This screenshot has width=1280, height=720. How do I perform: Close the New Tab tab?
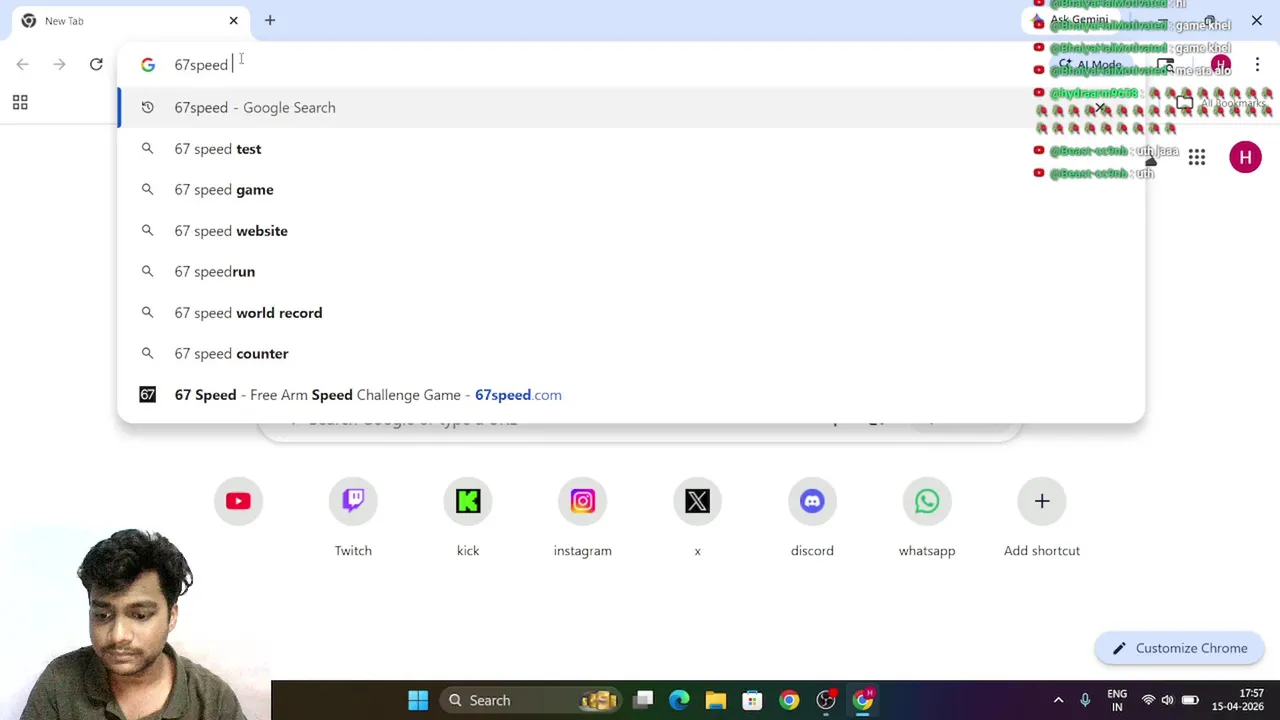234,20
